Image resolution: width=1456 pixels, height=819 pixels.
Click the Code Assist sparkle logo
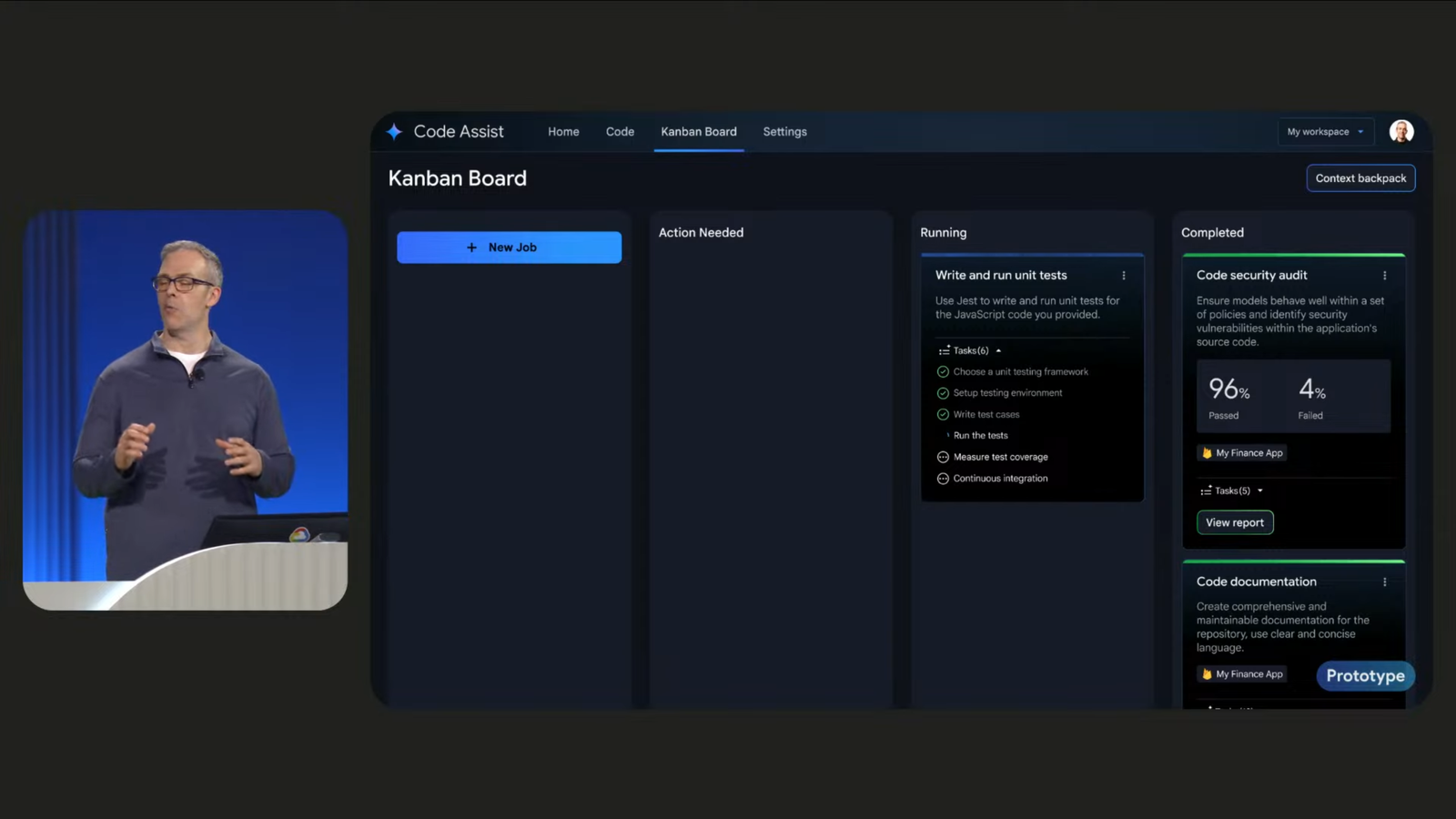coord(394,132)
